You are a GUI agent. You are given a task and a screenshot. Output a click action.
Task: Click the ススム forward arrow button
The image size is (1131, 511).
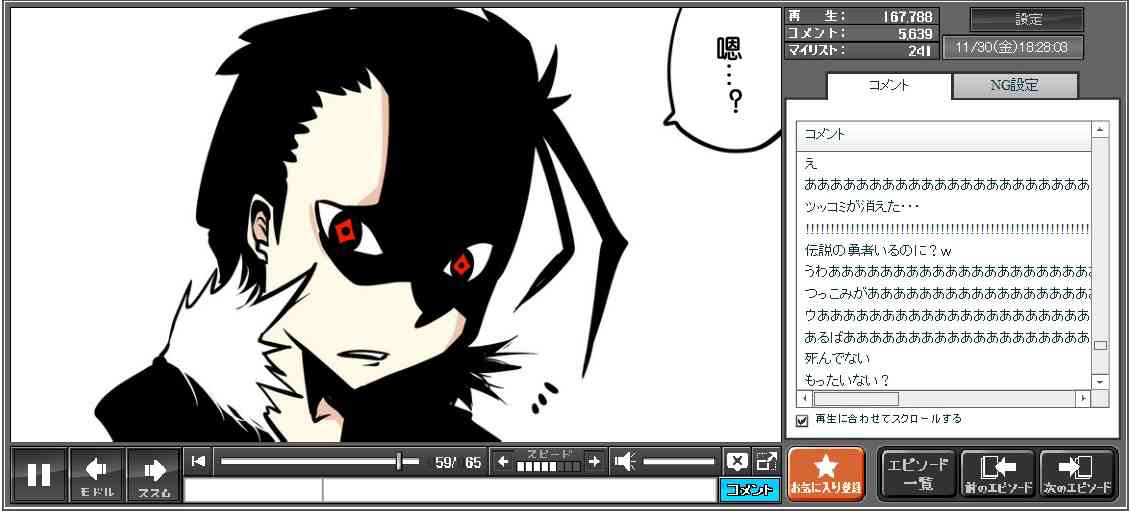(154, 474)
